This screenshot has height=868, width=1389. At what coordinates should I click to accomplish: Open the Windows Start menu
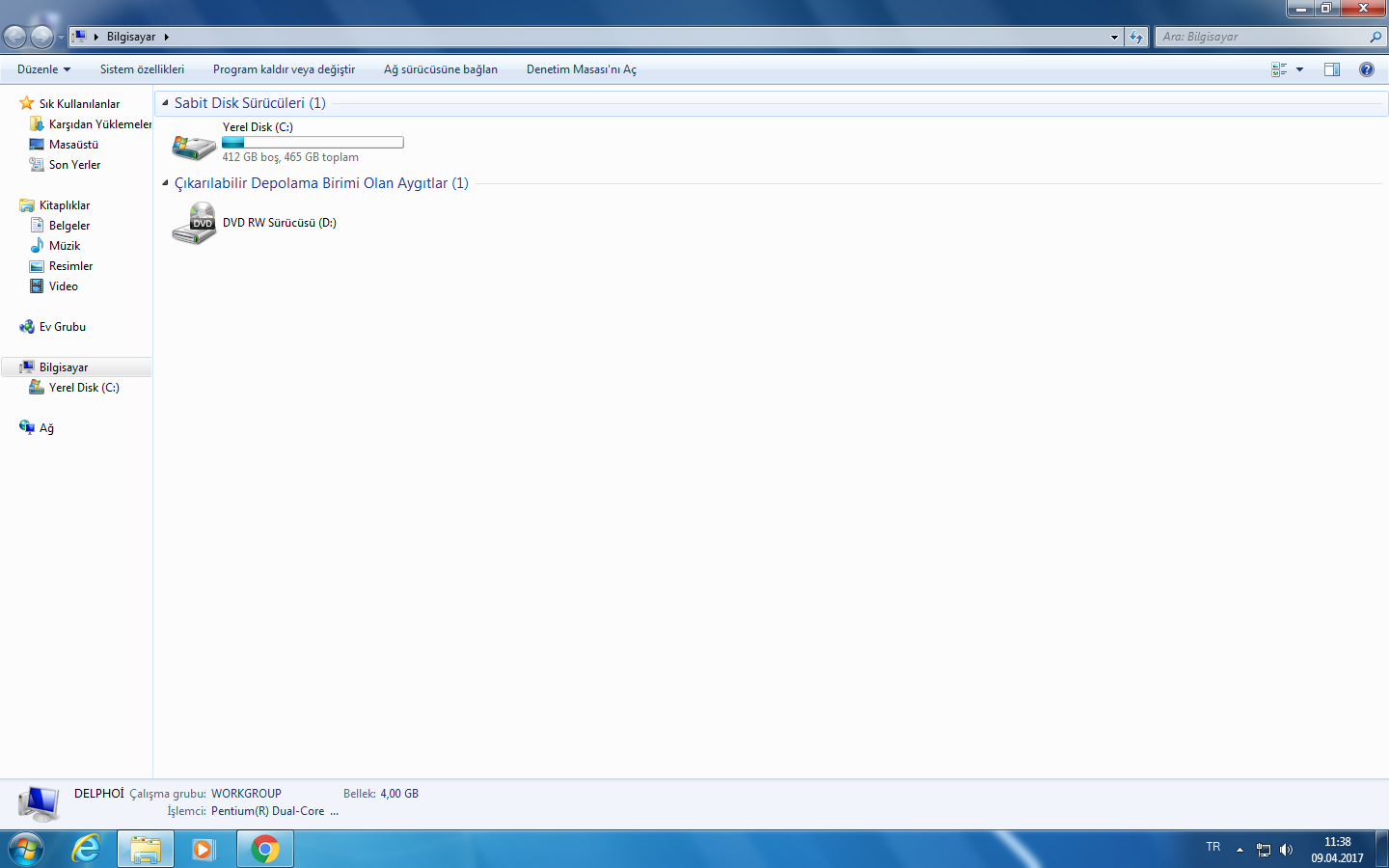(26, 849)
